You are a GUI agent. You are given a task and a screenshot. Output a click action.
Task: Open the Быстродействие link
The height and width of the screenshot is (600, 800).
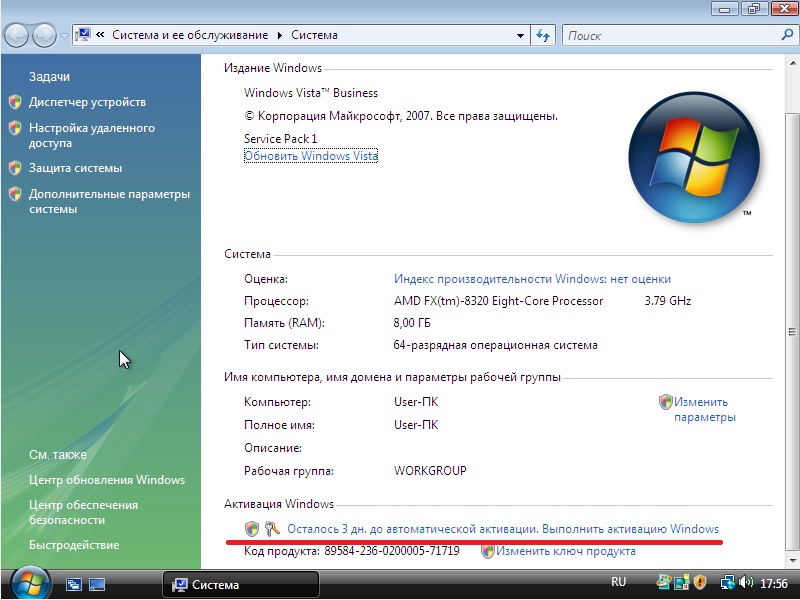click(x=74, y=545)
